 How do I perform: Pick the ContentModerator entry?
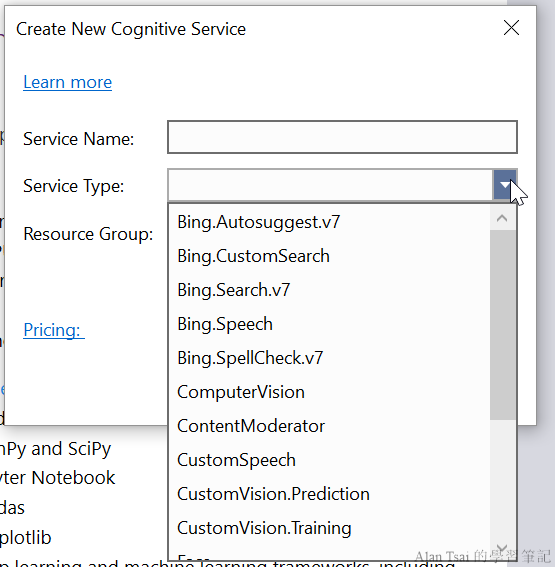pyautogui.click(x=329, y=426)
